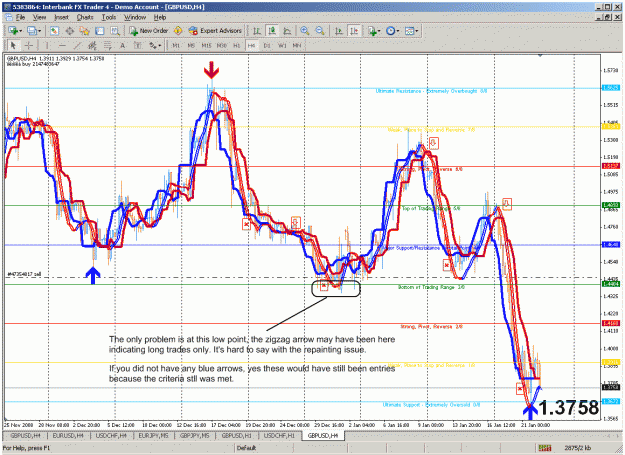Show the Data Window icon
625x455 pixels.
point(69,31)
